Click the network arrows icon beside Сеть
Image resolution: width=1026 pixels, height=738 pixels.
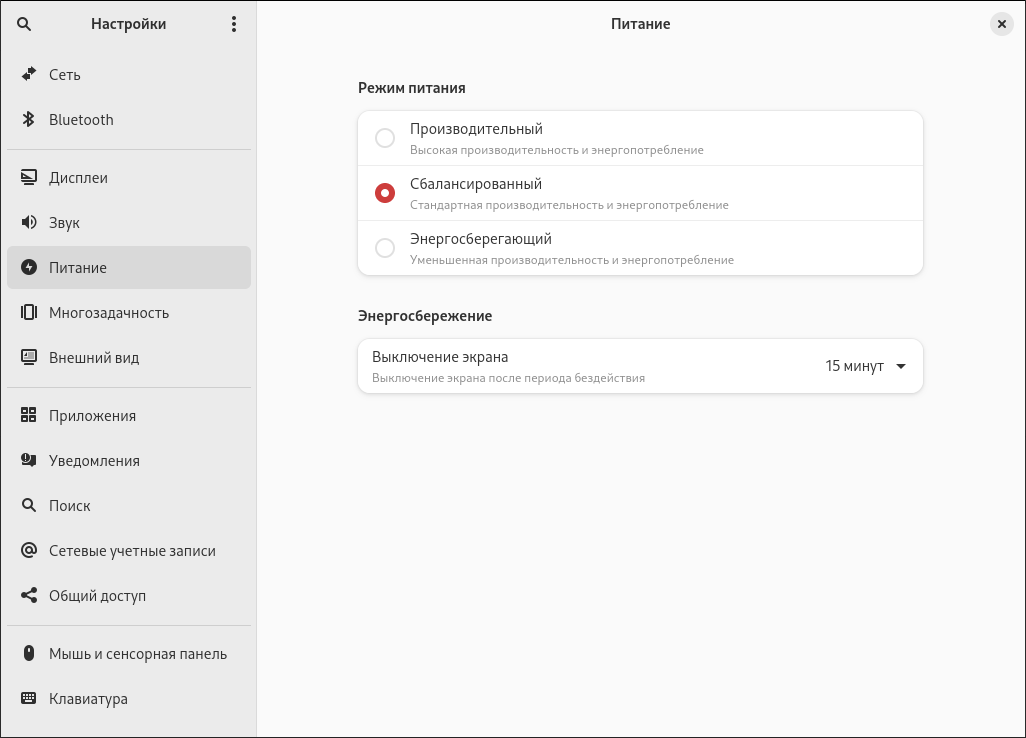[x=29, y=75]
